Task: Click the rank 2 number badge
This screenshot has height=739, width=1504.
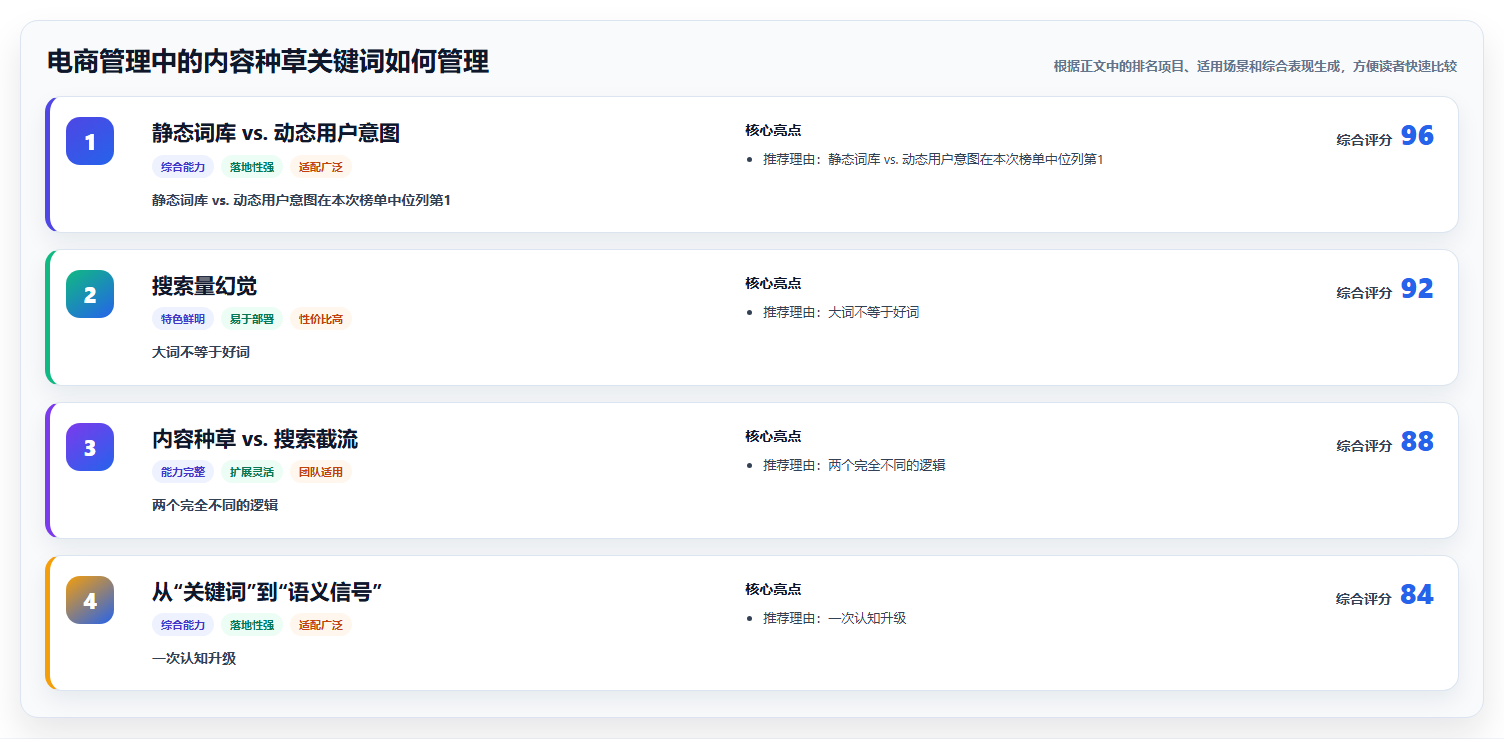Action: [x=90, y=294]
